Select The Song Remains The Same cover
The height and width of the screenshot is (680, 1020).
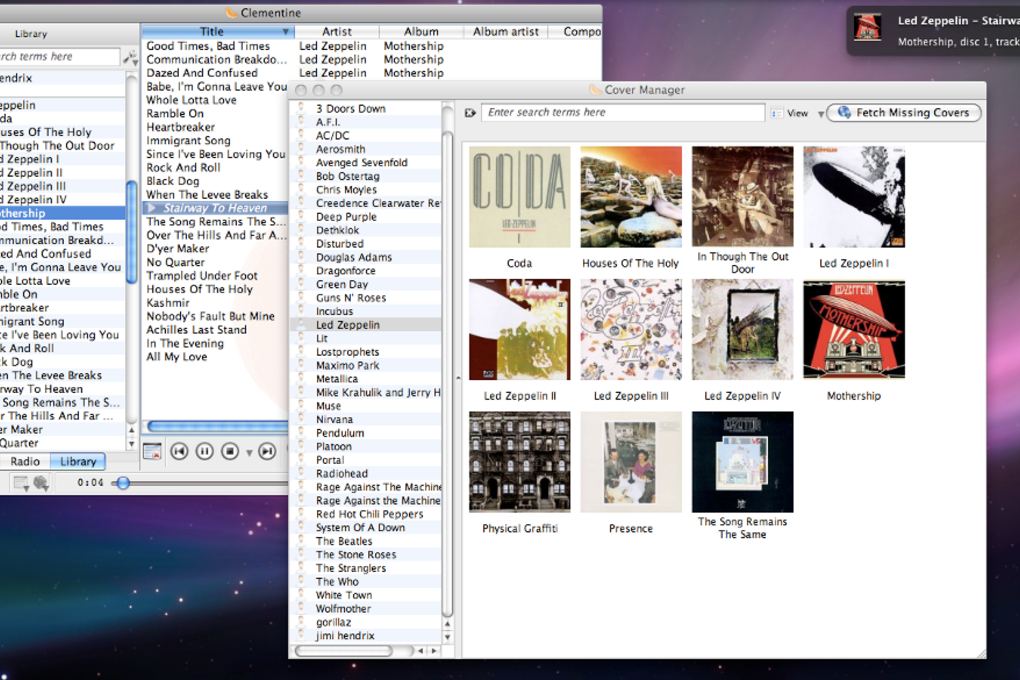(742, 461)
